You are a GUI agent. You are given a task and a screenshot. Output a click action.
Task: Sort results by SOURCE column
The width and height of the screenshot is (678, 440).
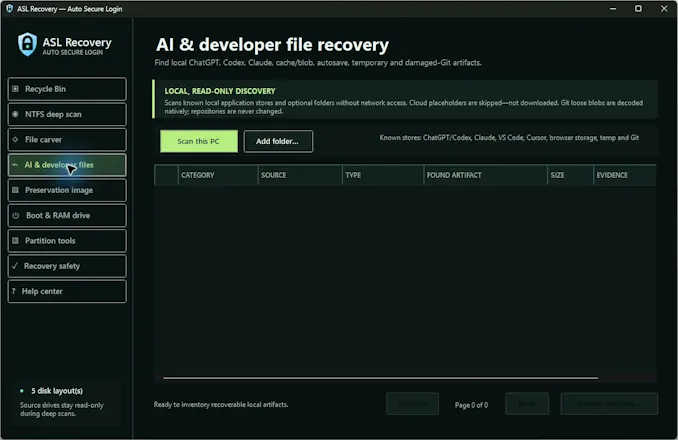pyautogui.click(x=300, y=175)
